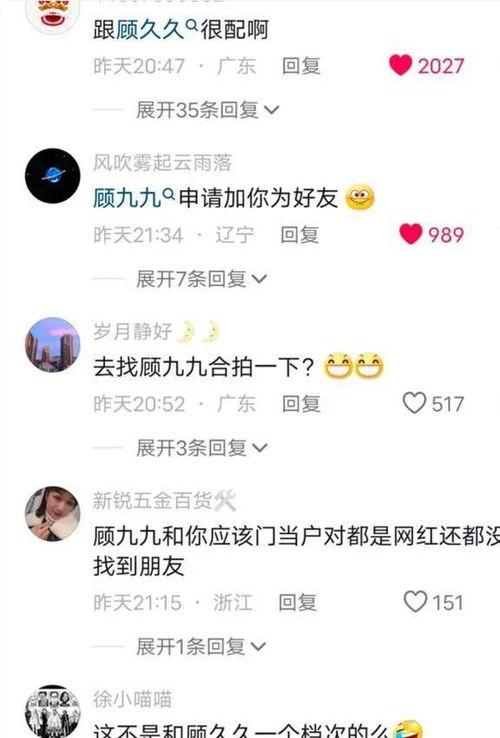Reply to the 辽宁 comment
This screenshot has width=500, height=738.
click(299, 234)
